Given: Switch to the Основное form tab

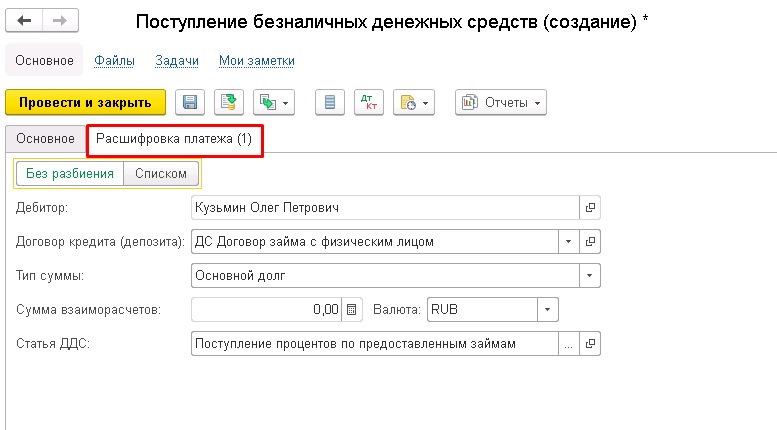Looking at the screenshot, I should coord(45,139).
